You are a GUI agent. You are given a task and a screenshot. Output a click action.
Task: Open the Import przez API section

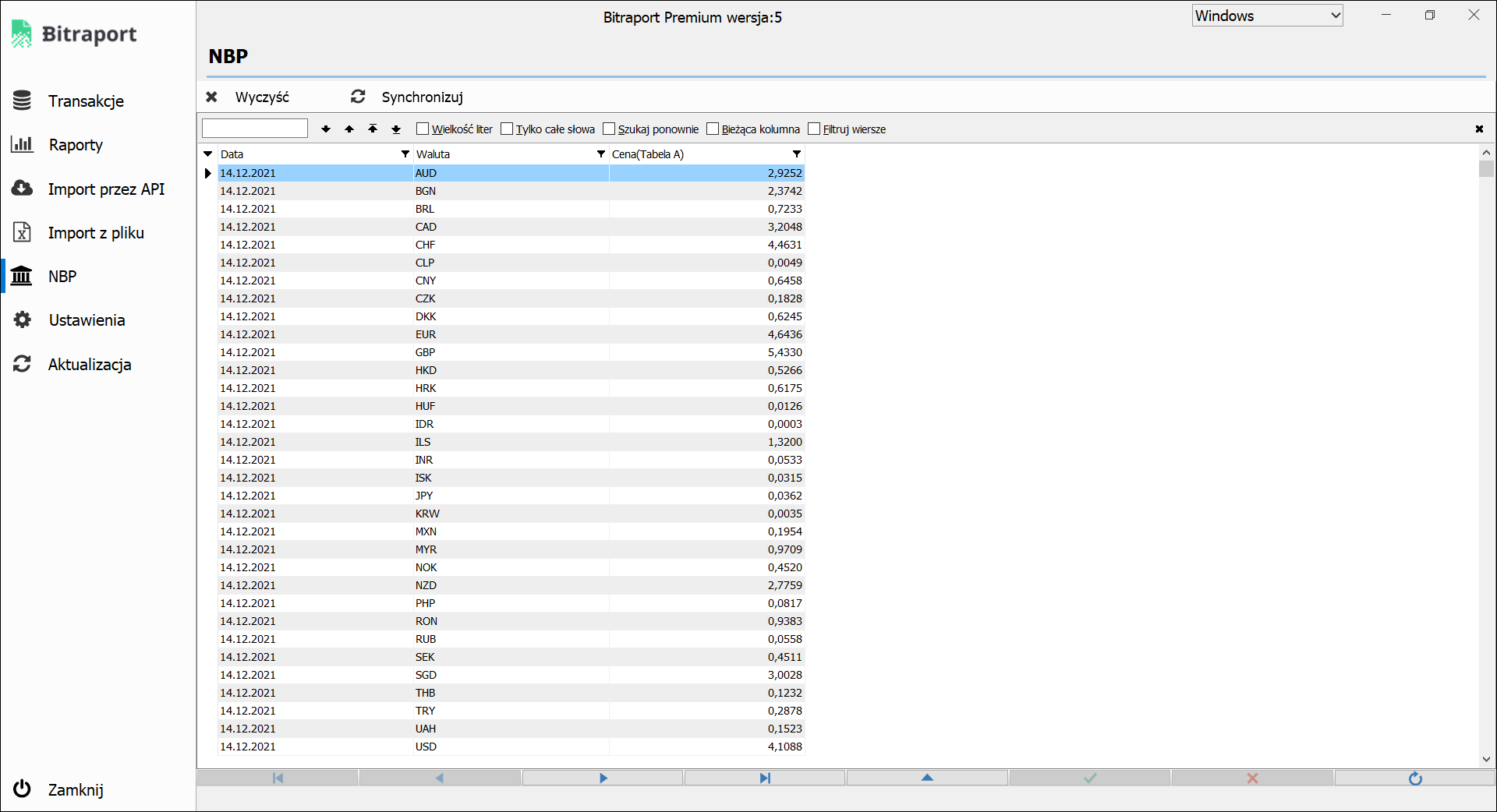[106, 189]
